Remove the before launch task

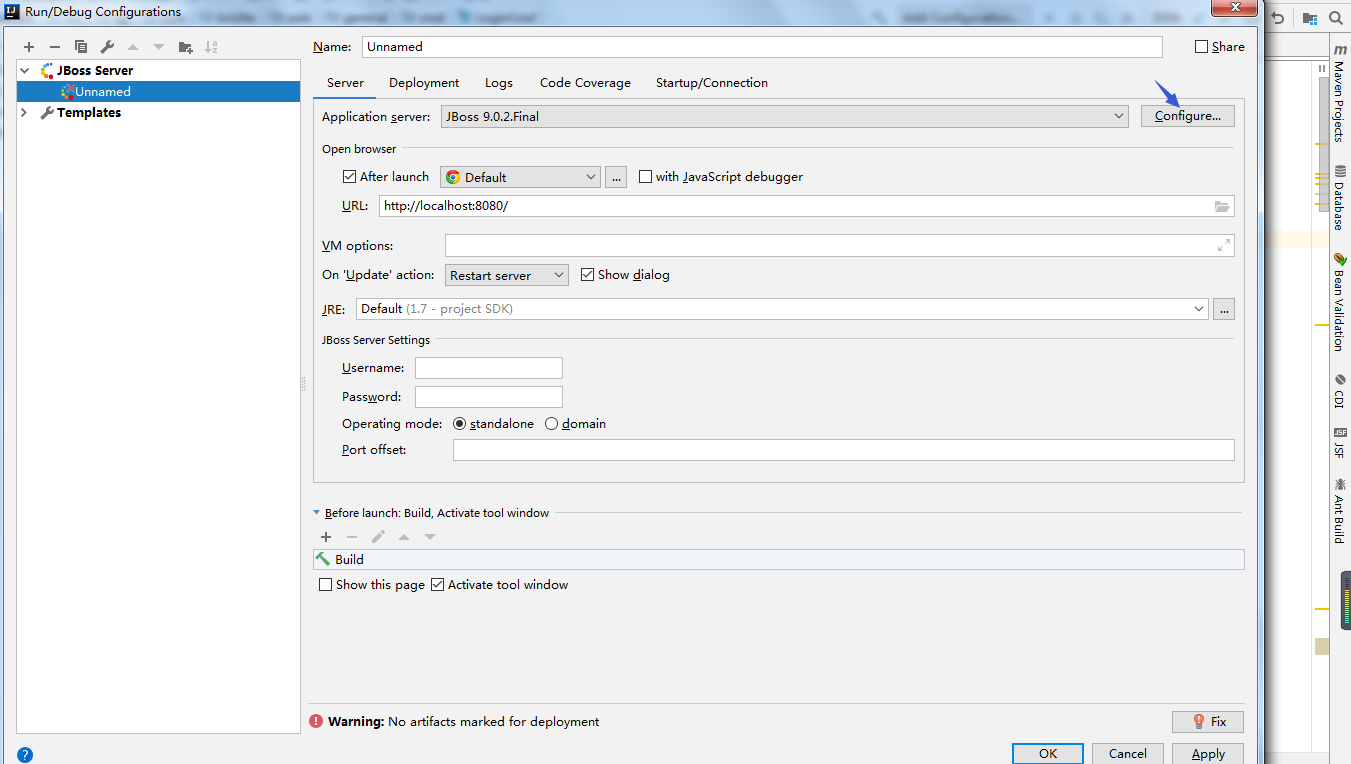[x=352, y=537]
